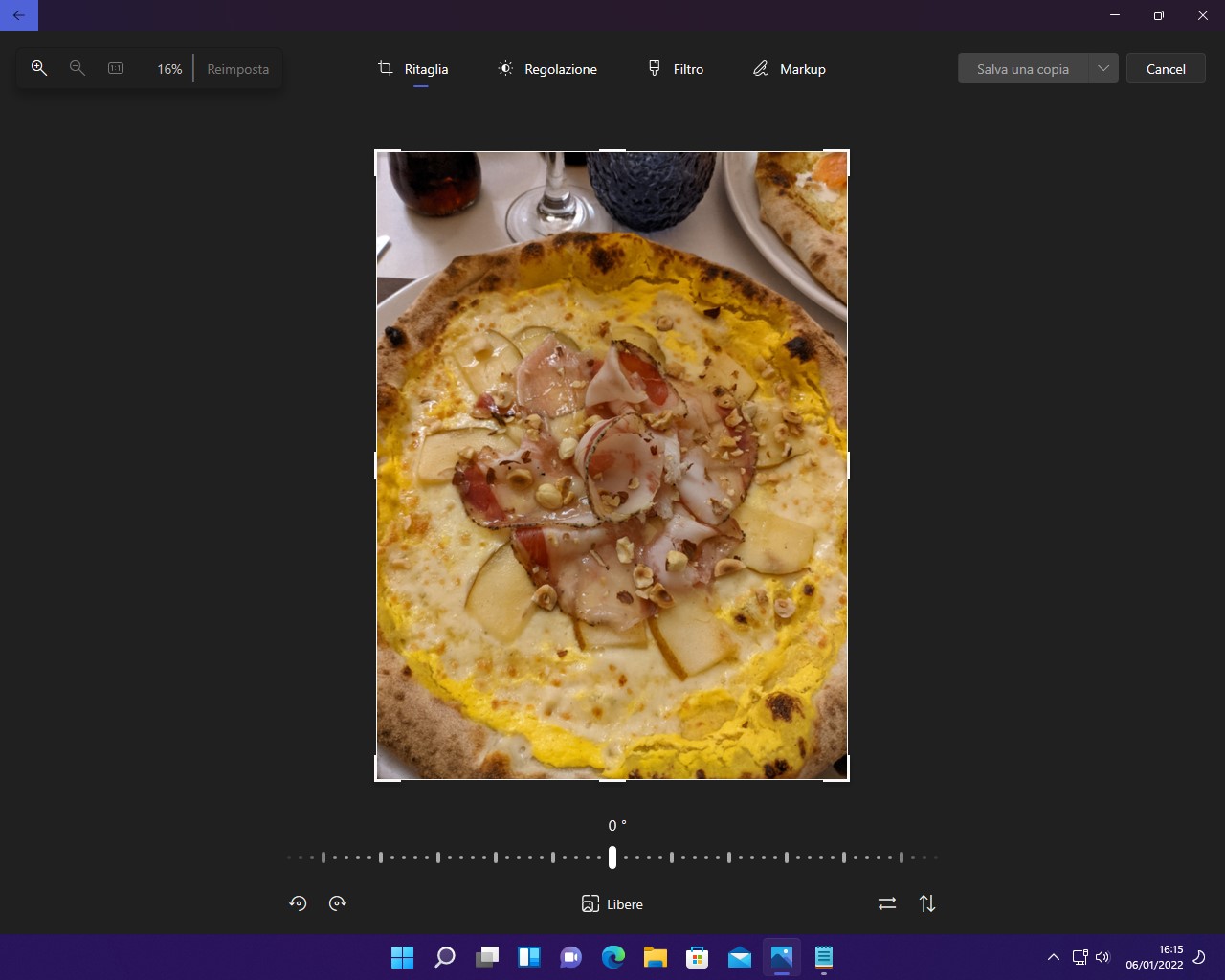Click the Photos app taskbar icon
Image resolution: width=1225 pixels, height=980 pixels.
click(x=782, y=957)
